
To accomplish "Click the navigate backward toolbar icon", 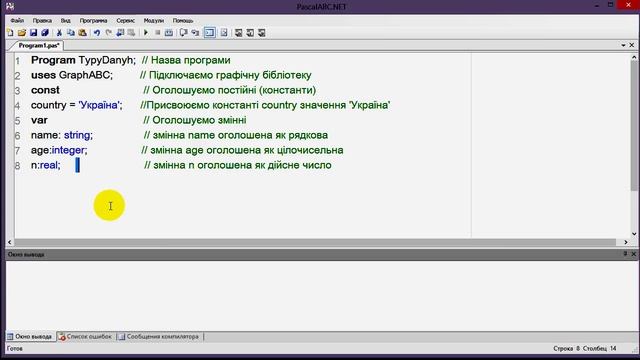I will pos(120,33).
